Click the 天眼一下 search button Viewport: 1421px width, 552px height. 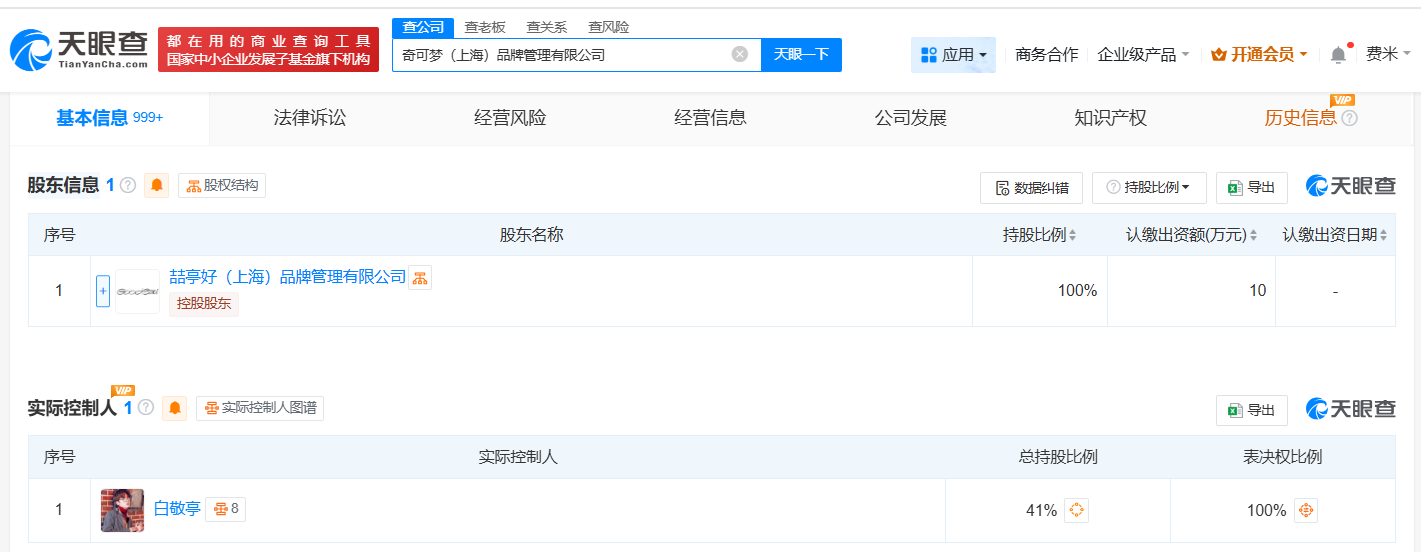801,54
